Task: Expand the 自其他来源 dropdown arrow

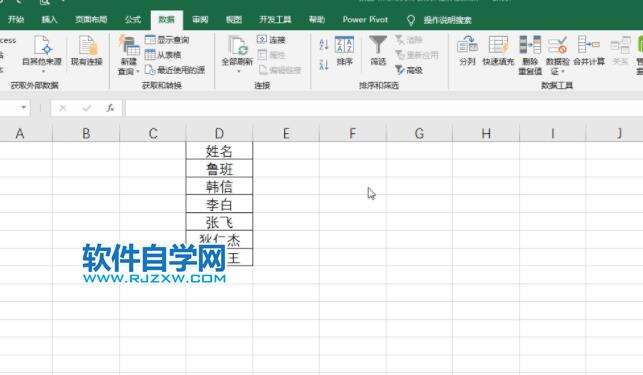Action: pos(43,71)
